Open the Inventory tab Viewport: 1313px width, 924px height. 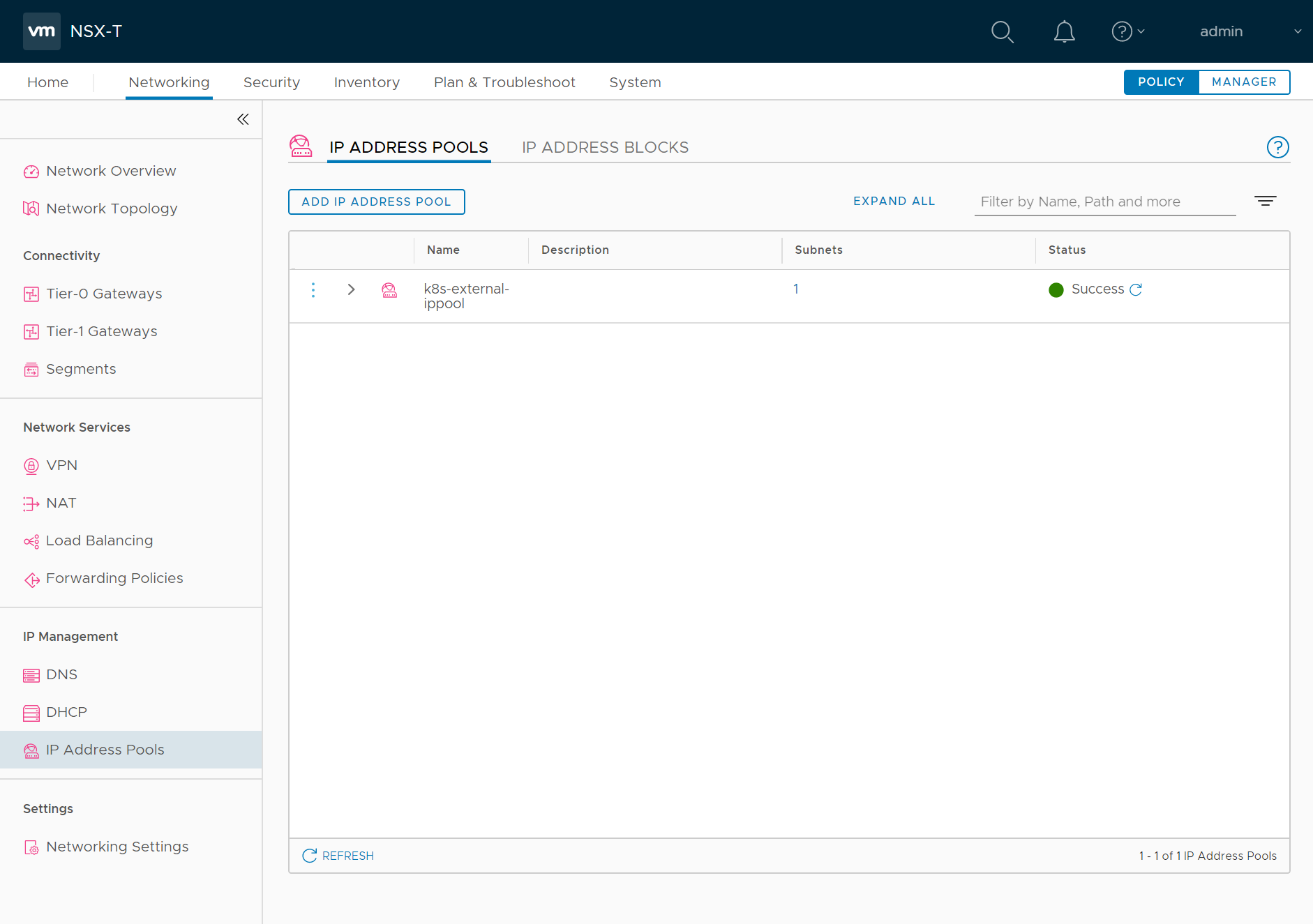click(367, 82)
